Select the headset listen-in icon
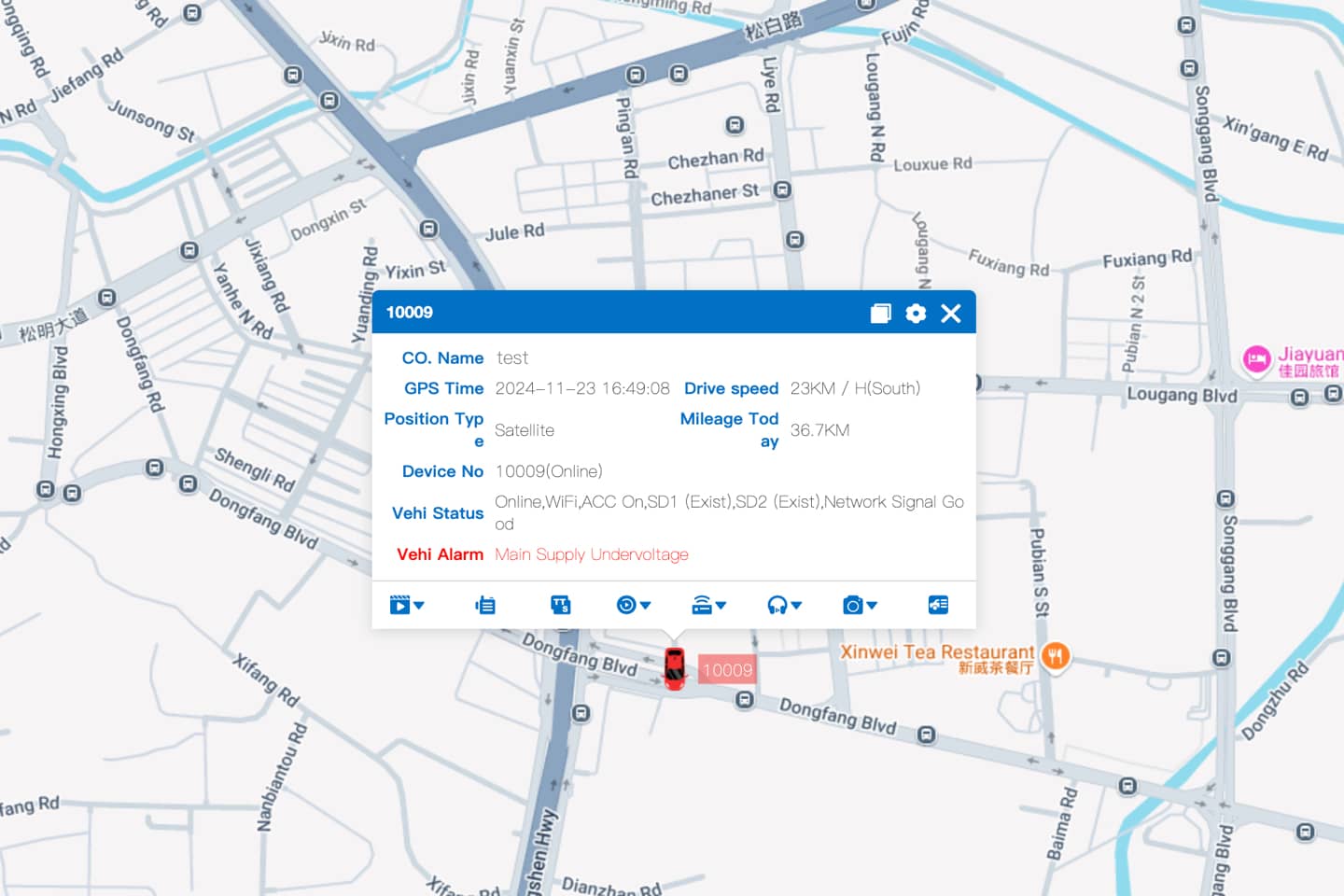The image size is (1344, 896). coord(777,605)
